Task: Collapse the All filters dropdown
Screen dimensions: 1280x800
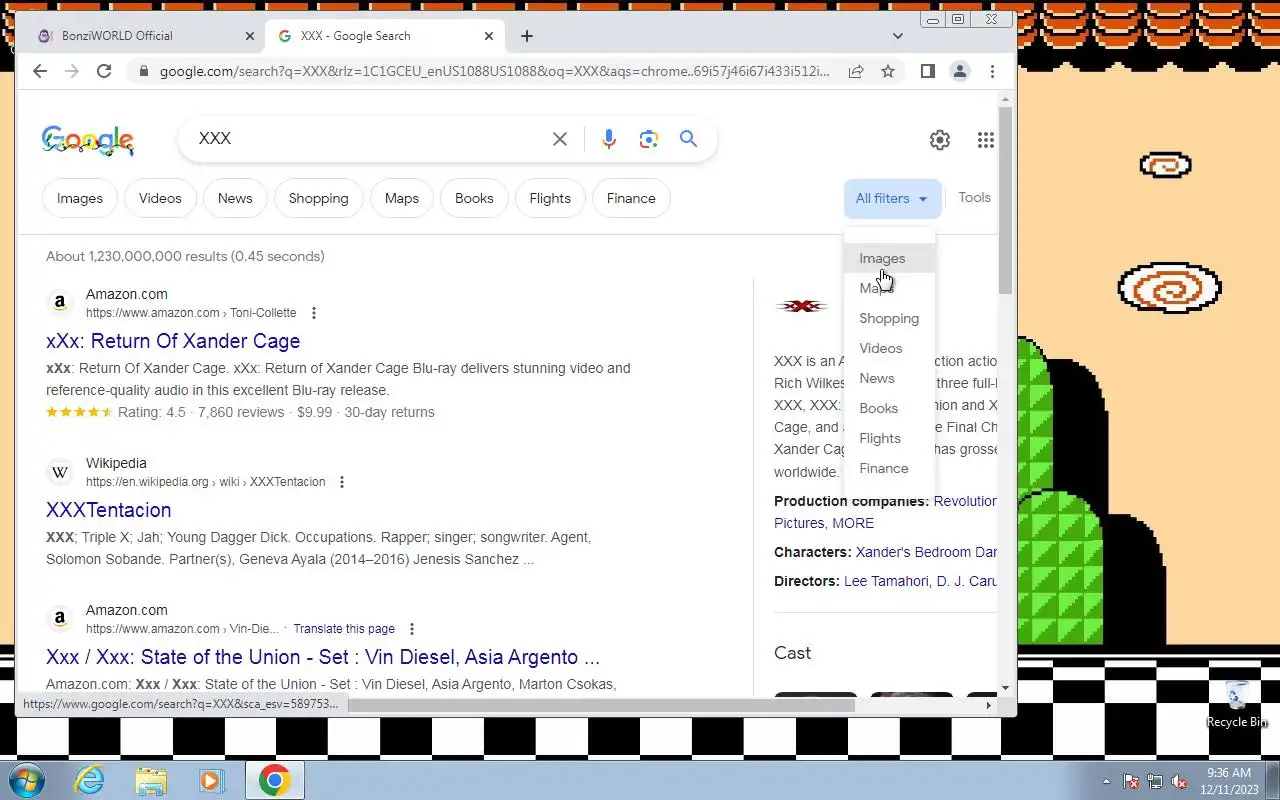Action: coord(892,198)
